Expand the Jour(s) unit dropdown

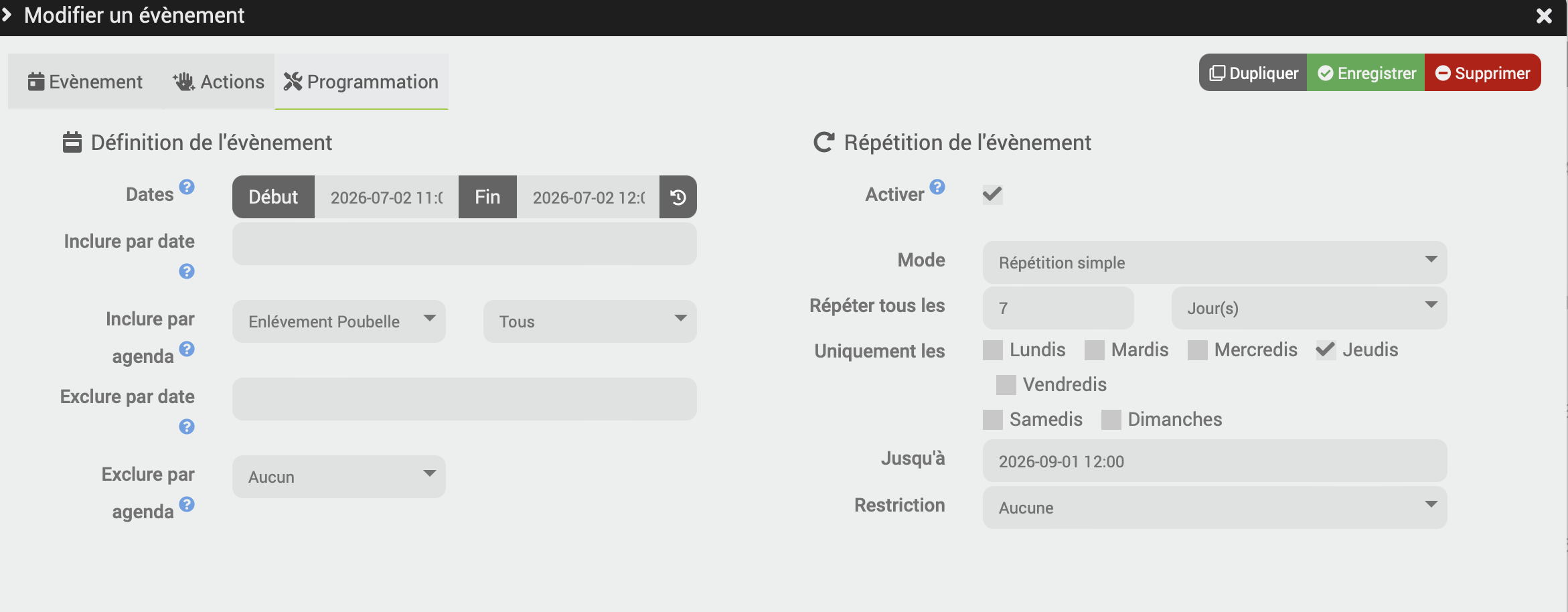(x=1309, y=308)
